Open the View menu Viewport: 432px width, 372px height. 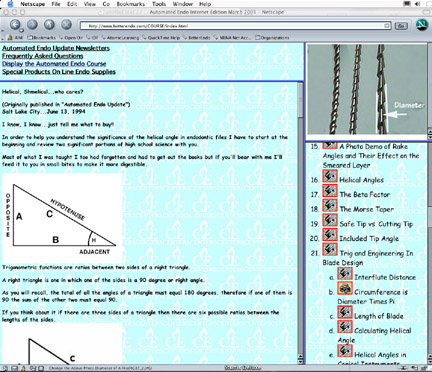(x=90, y=4)
